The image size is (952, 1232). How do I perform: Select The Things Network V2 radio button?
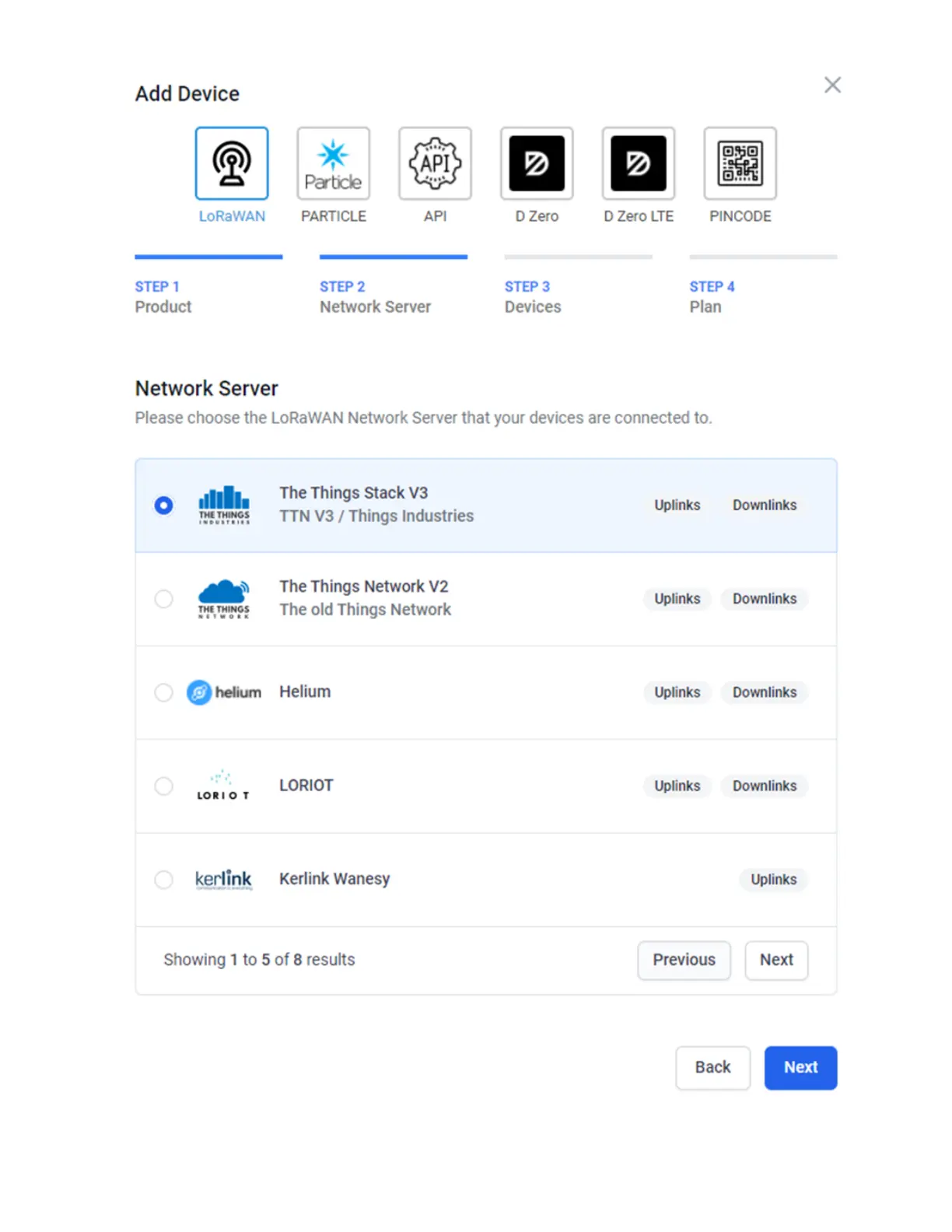click(x=163, y=599)
